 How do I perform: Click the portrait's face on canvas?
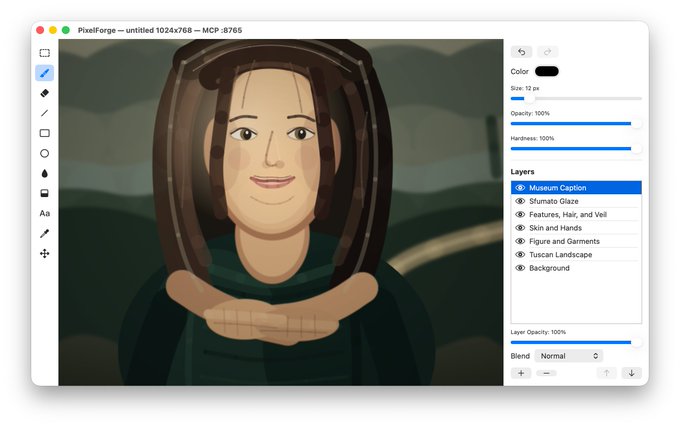click(x=272, y=152)
